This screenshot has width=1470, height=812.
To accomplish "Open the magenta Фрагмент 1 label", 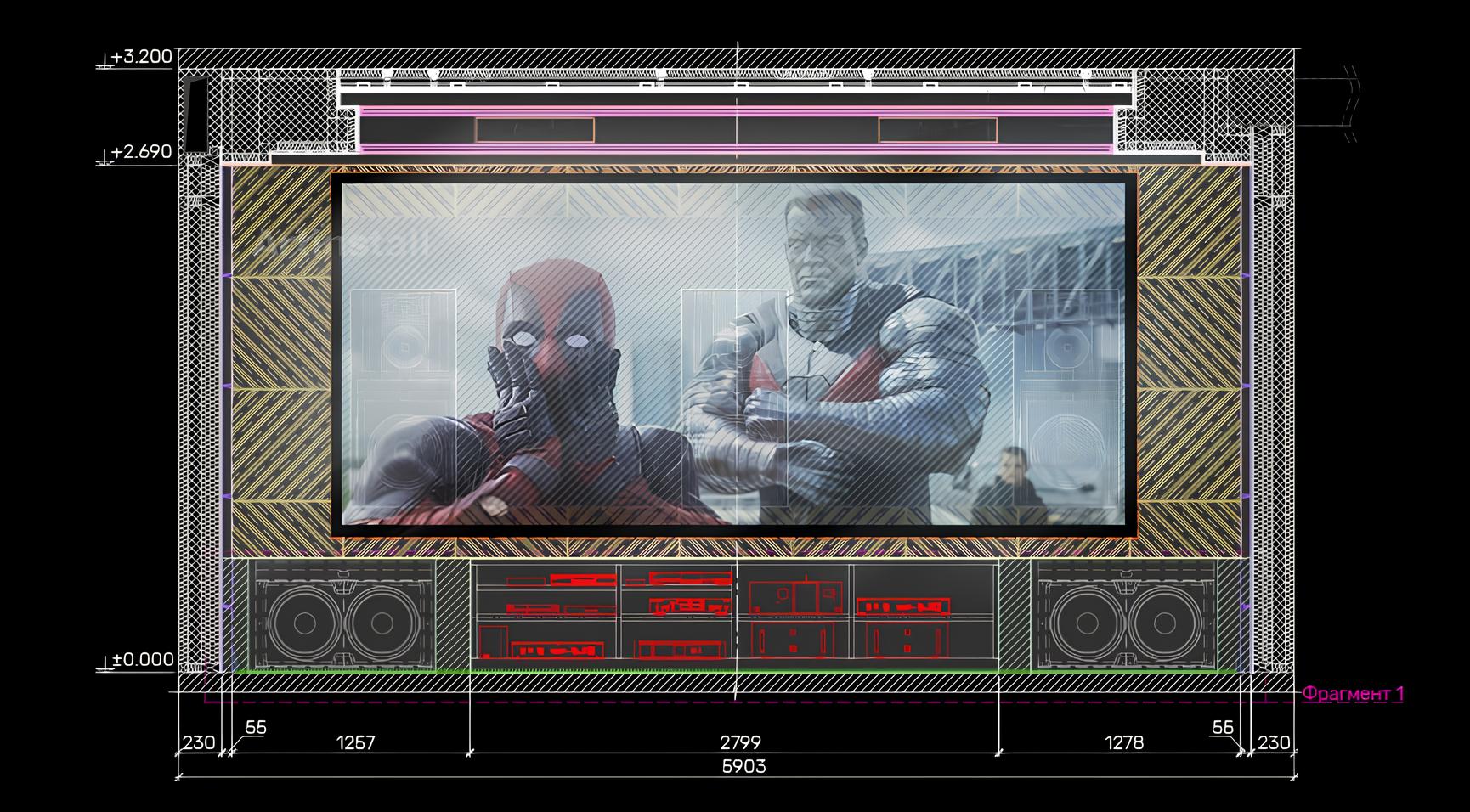I will coord(1353,694).
